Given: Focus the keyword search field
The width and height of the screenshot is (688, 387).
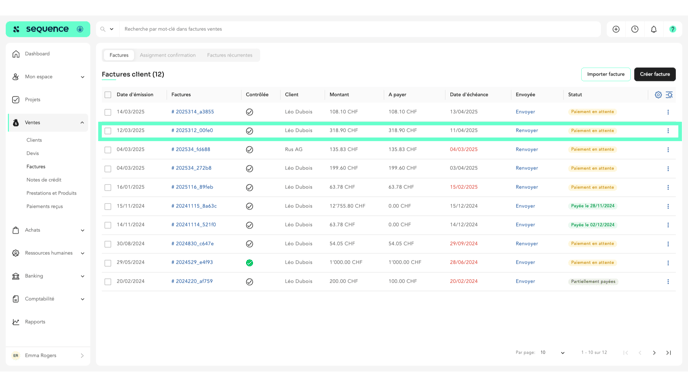Looking at the screenshot, I should click(x=360, y=29).
